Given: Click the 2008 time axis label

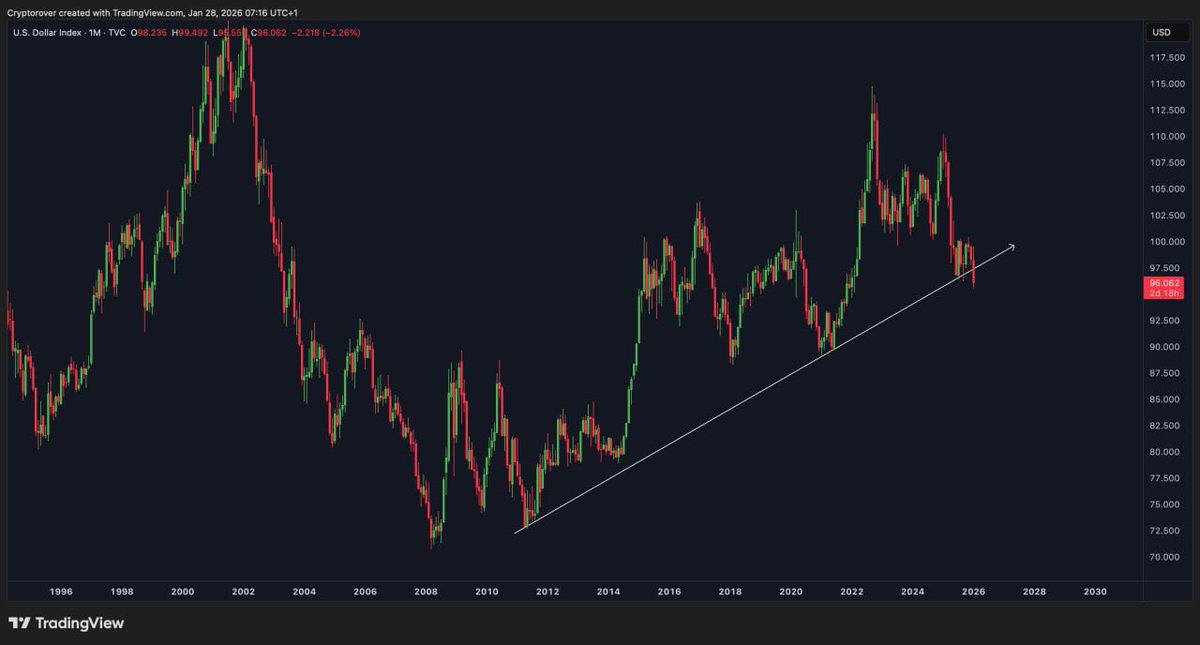Looking at the screenshot, I should tap(426, 592).
